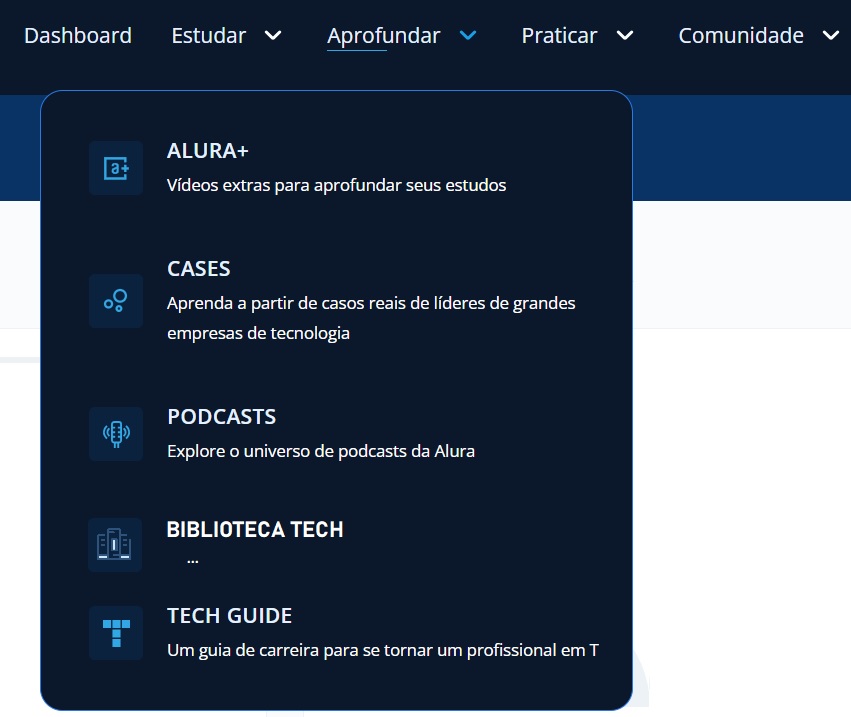Open the Comunidade dropdown
The image size is (851, 717).
(x=741, y=35)
